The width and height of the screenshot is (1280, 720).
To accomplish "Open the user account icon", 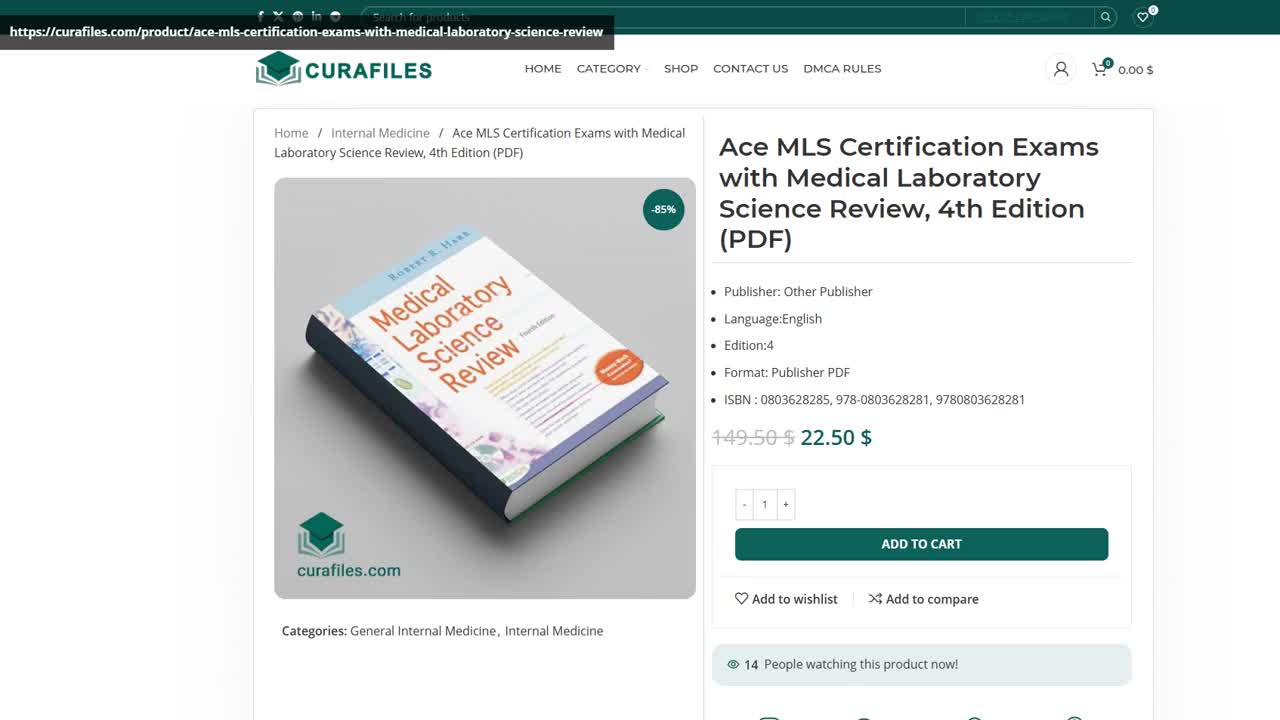I will (1059, 68).
